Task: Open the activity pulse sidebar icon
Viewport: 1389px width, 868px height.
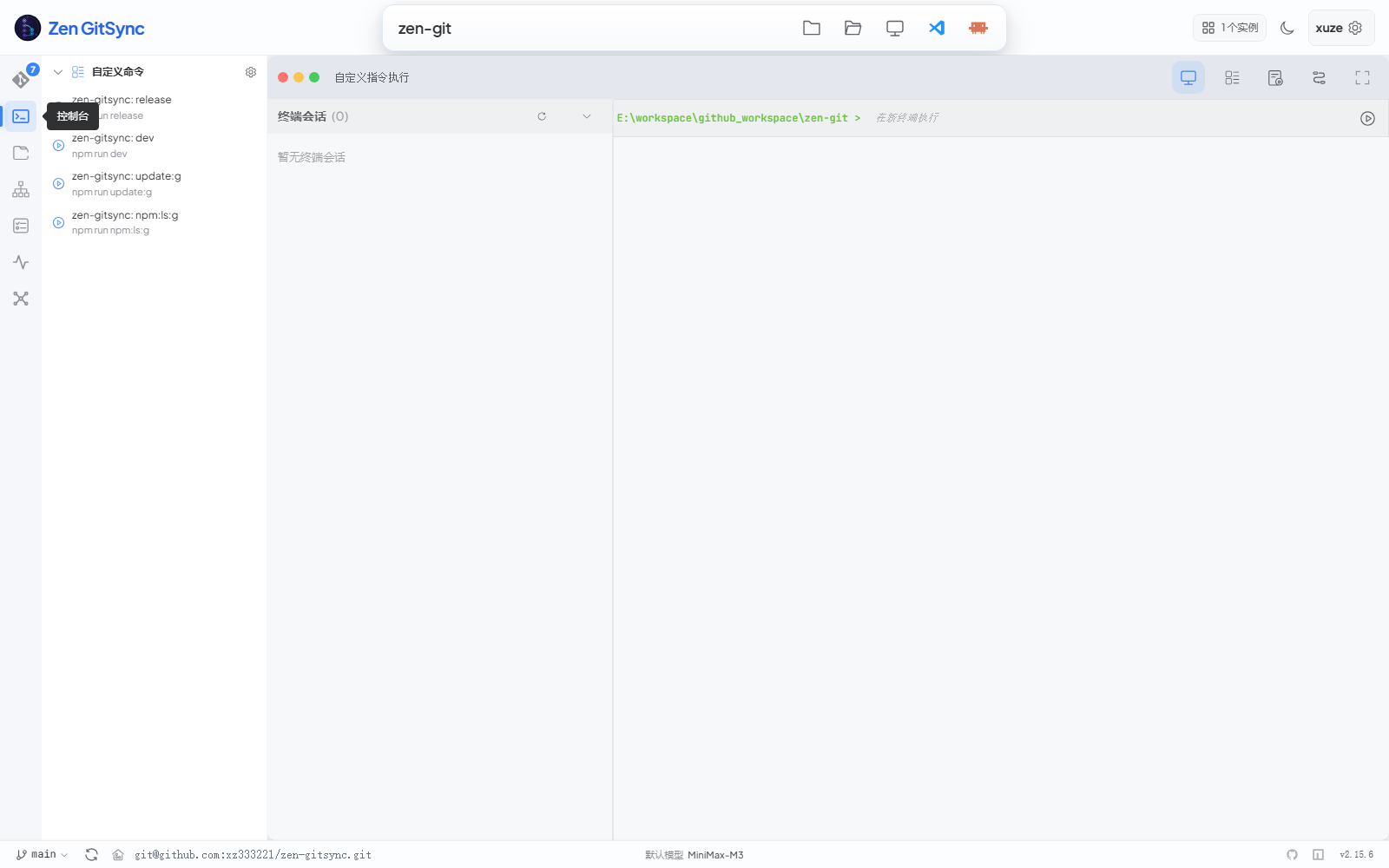Action: 21,262
